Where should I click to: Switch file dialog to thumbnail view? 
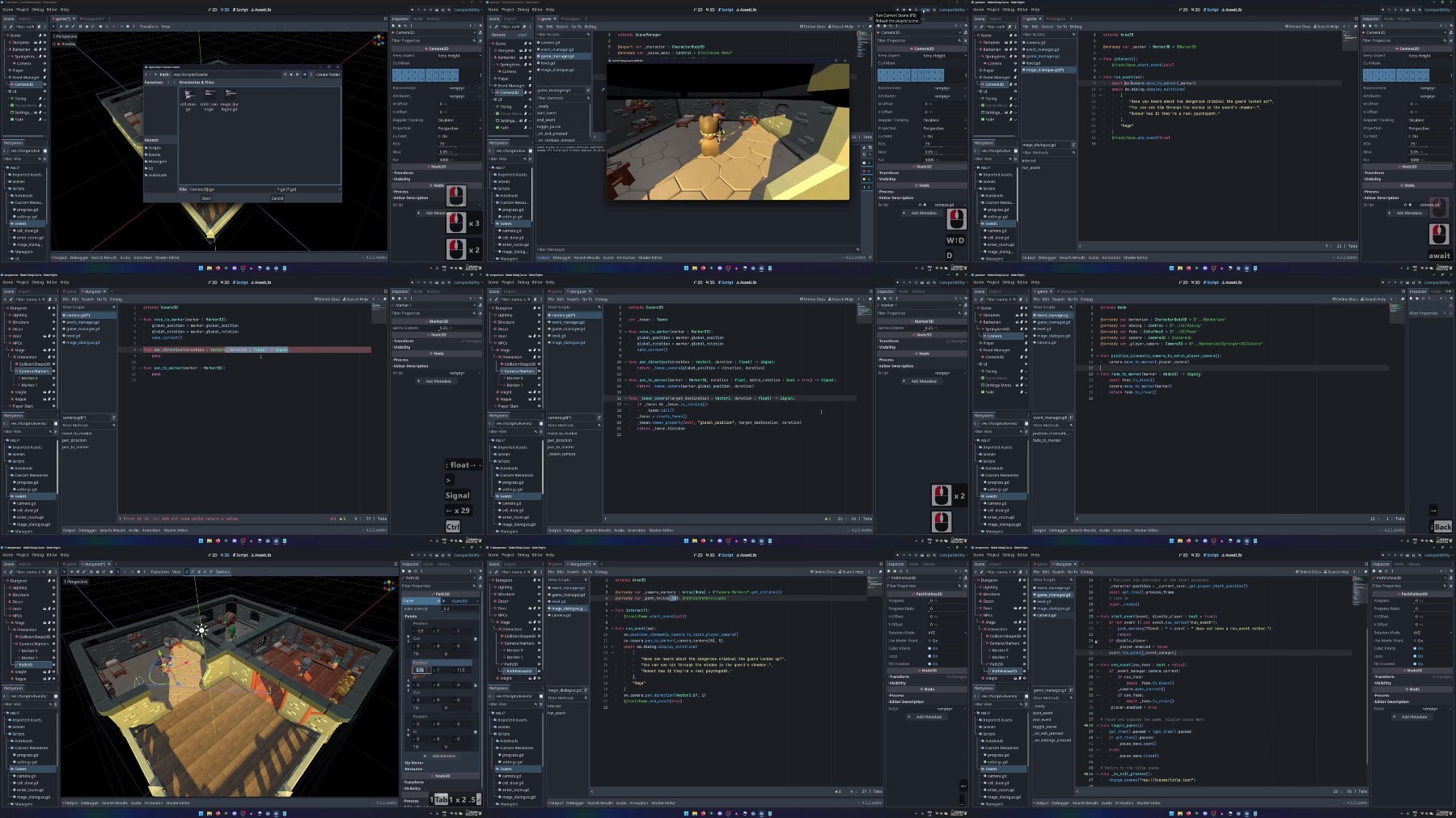tap(305, 74)
